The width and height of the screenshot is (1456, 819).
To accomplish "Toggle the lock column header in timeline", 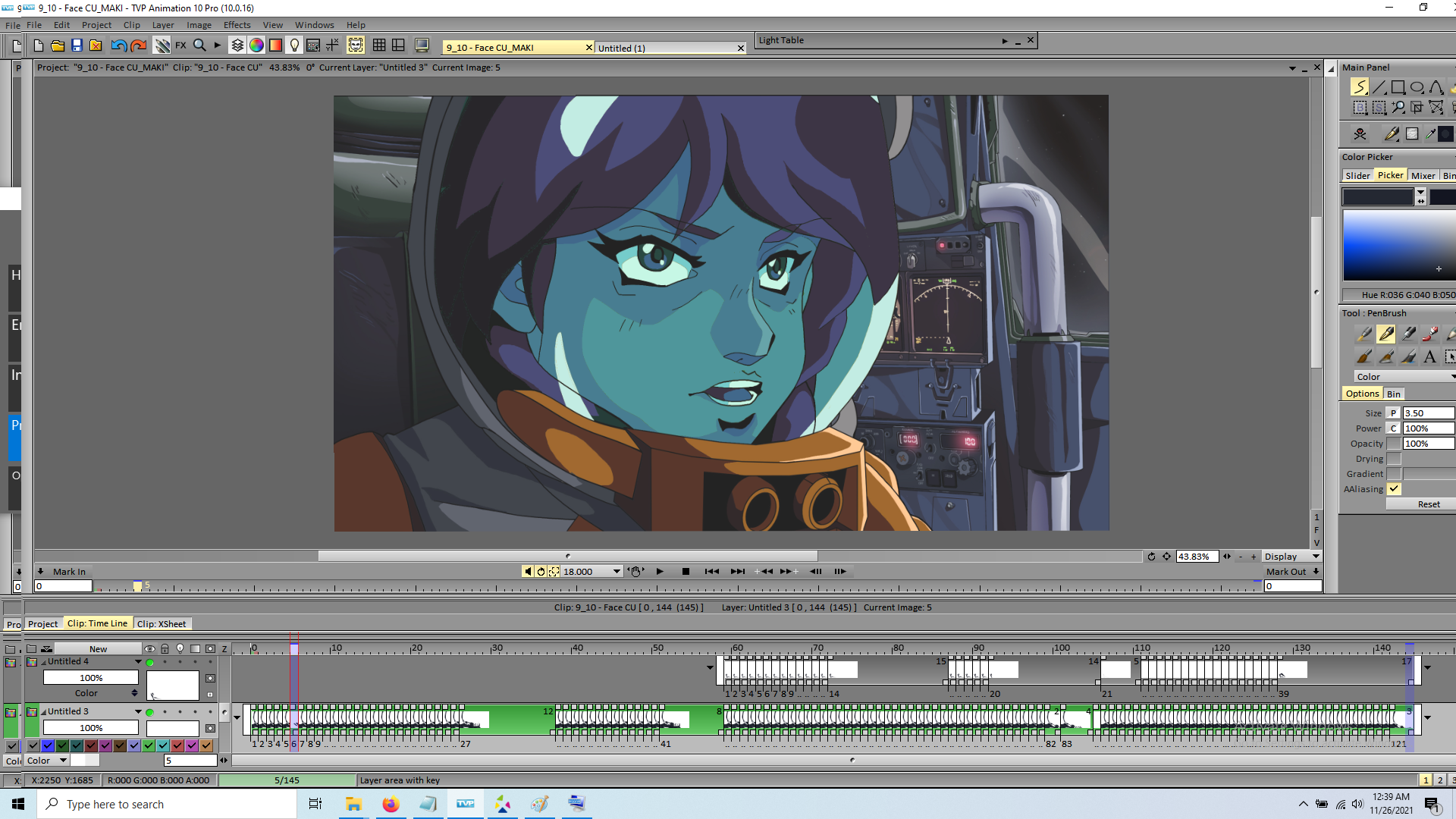I will tap(165, 649).
